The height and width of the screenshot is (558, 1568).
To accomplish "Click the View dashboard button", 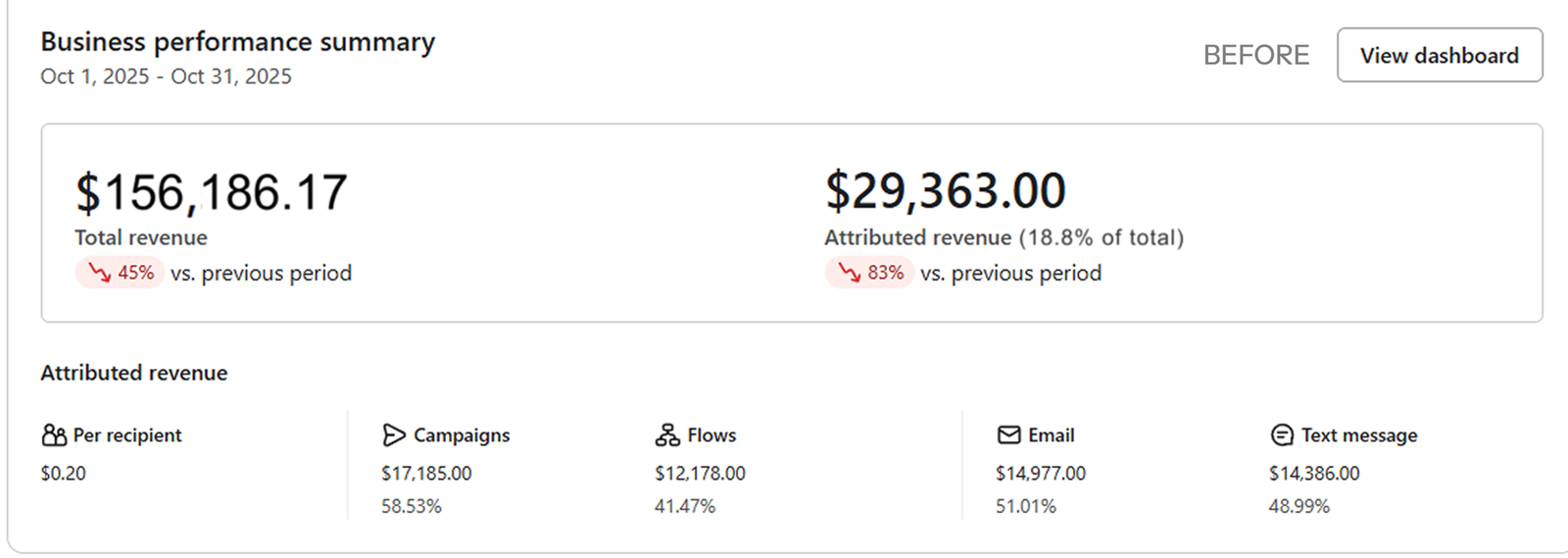I will [1439, 55].
